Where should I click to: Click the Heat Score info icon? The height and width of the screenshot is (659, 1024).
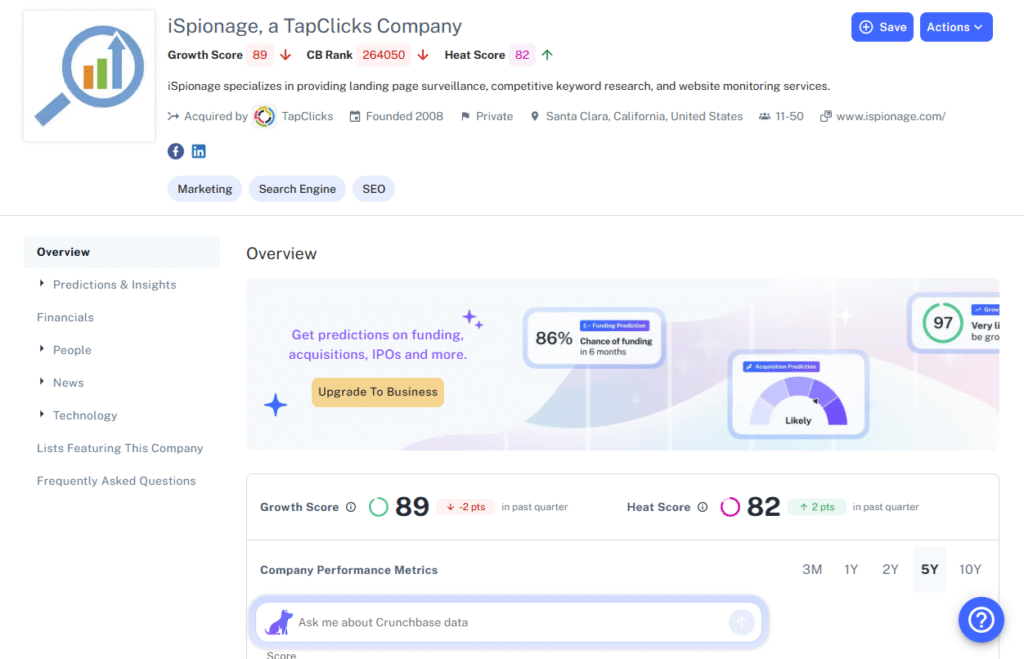[703, 507]
